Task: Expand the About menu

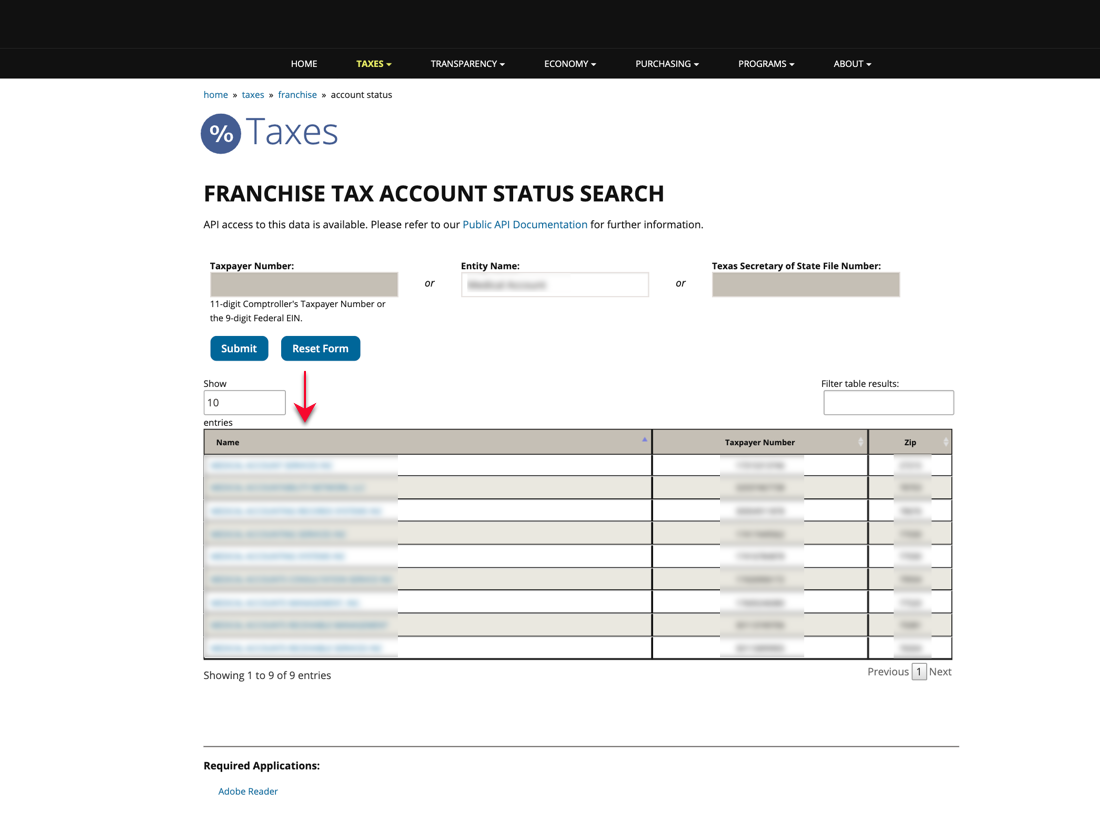Action: [x=852, y=64]
